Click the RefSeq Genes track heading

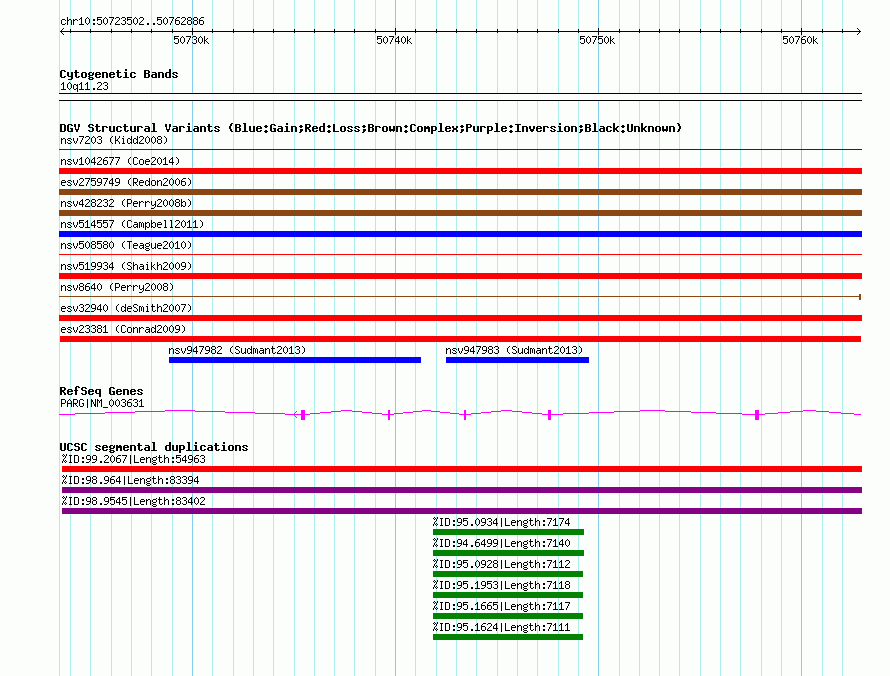point(101,391)
